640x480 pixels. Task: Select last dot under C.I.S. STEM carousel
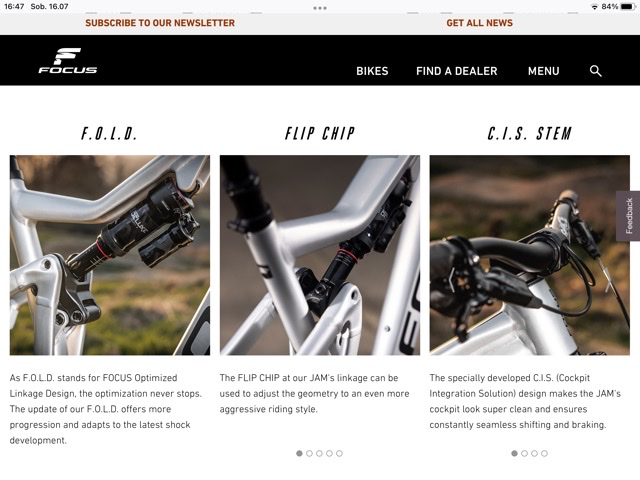click(x=544, y=453)
